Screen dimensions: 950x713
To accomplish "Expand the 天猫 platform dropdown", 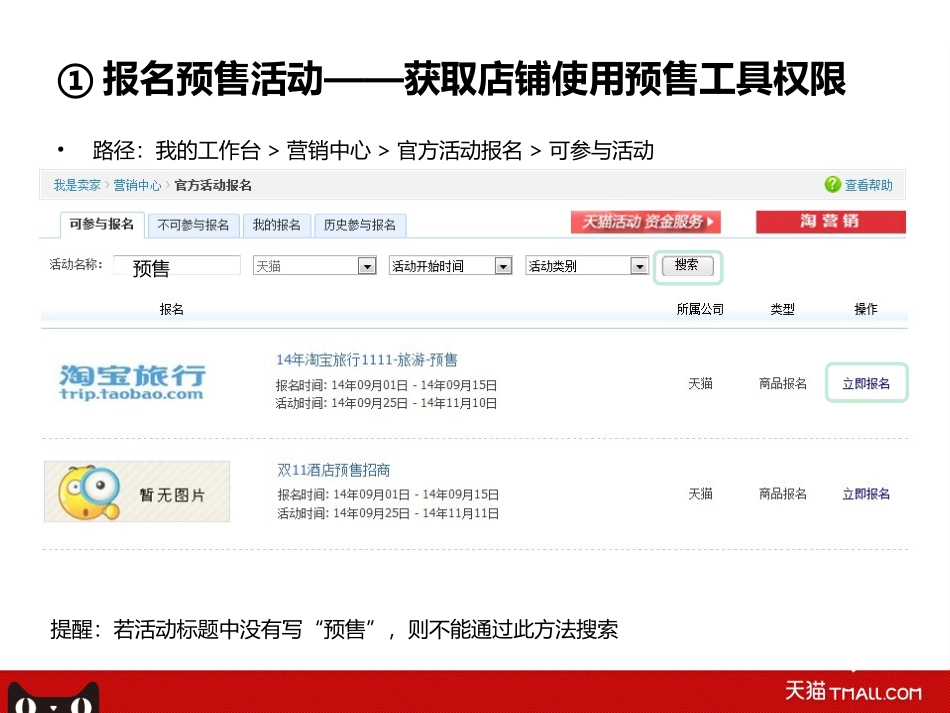I will [314, 266].
